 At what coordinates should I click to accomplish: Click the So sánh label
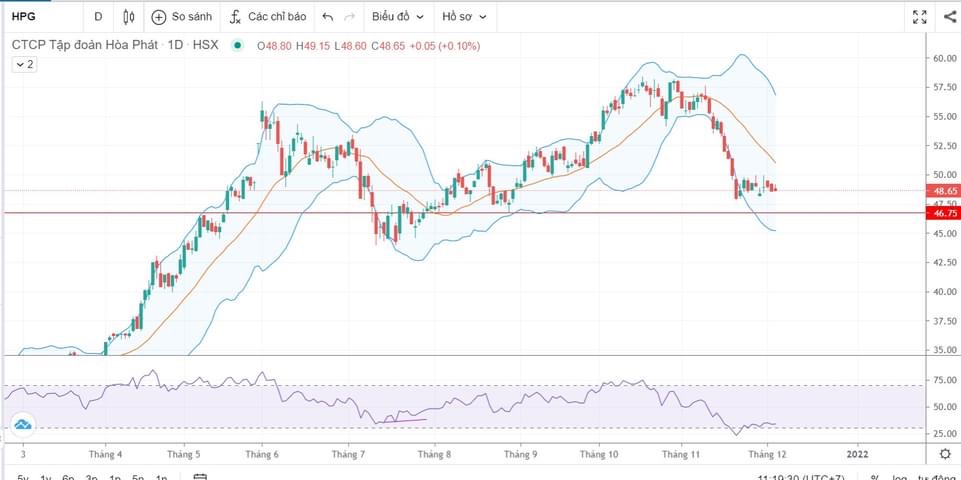point(191,17)
